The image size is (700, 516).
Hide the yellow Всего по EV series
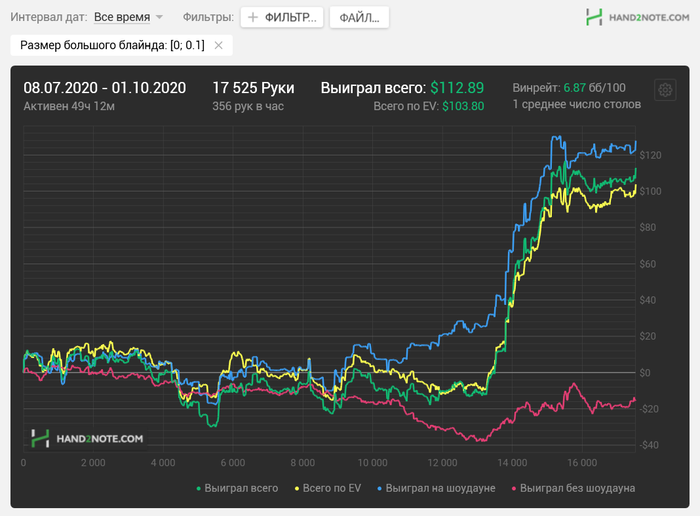[330, 488]
